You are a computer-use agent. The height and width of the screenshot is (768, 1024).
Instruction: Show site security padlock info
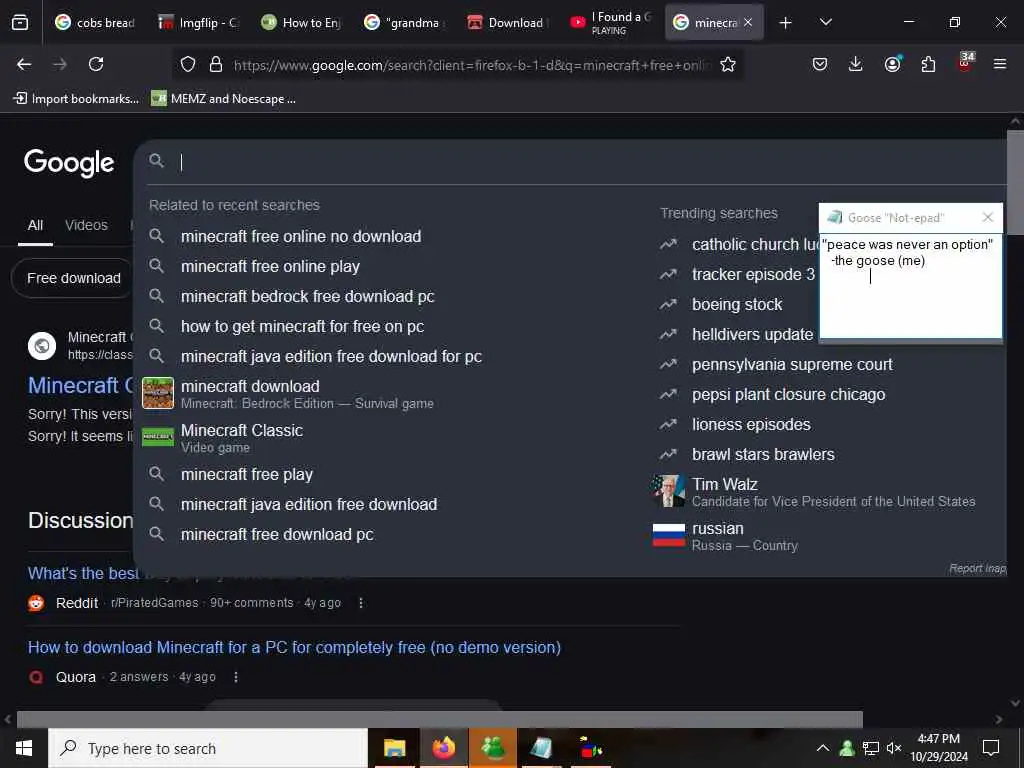[216, 64]
